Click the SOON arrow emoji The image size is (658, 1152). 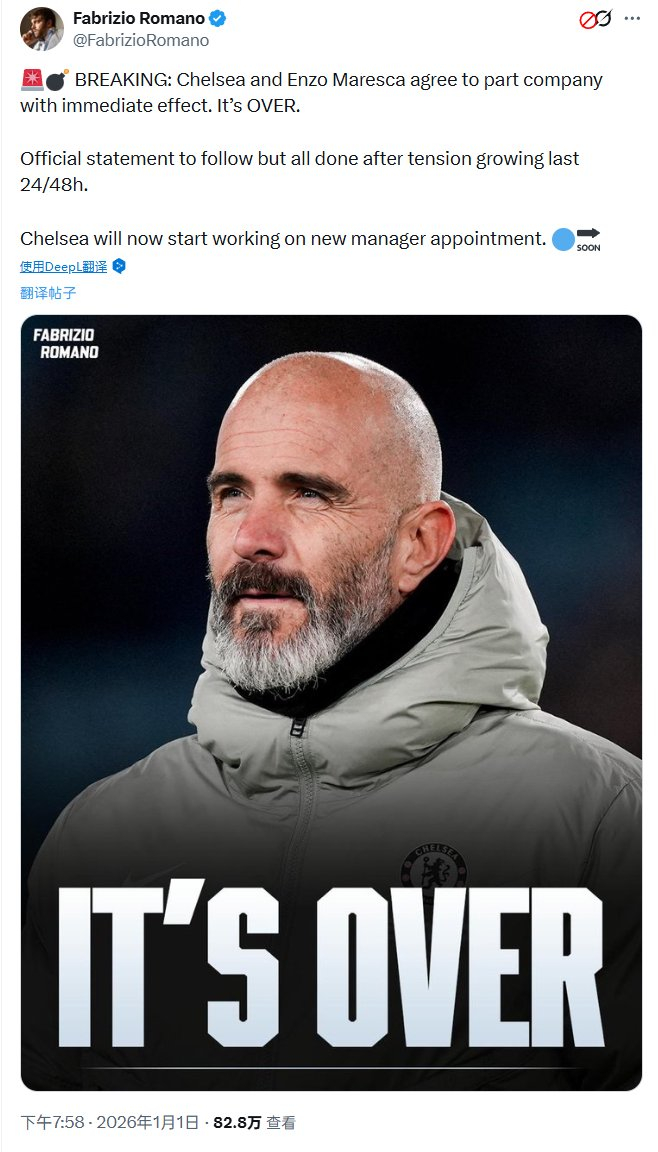click(588, 240)
